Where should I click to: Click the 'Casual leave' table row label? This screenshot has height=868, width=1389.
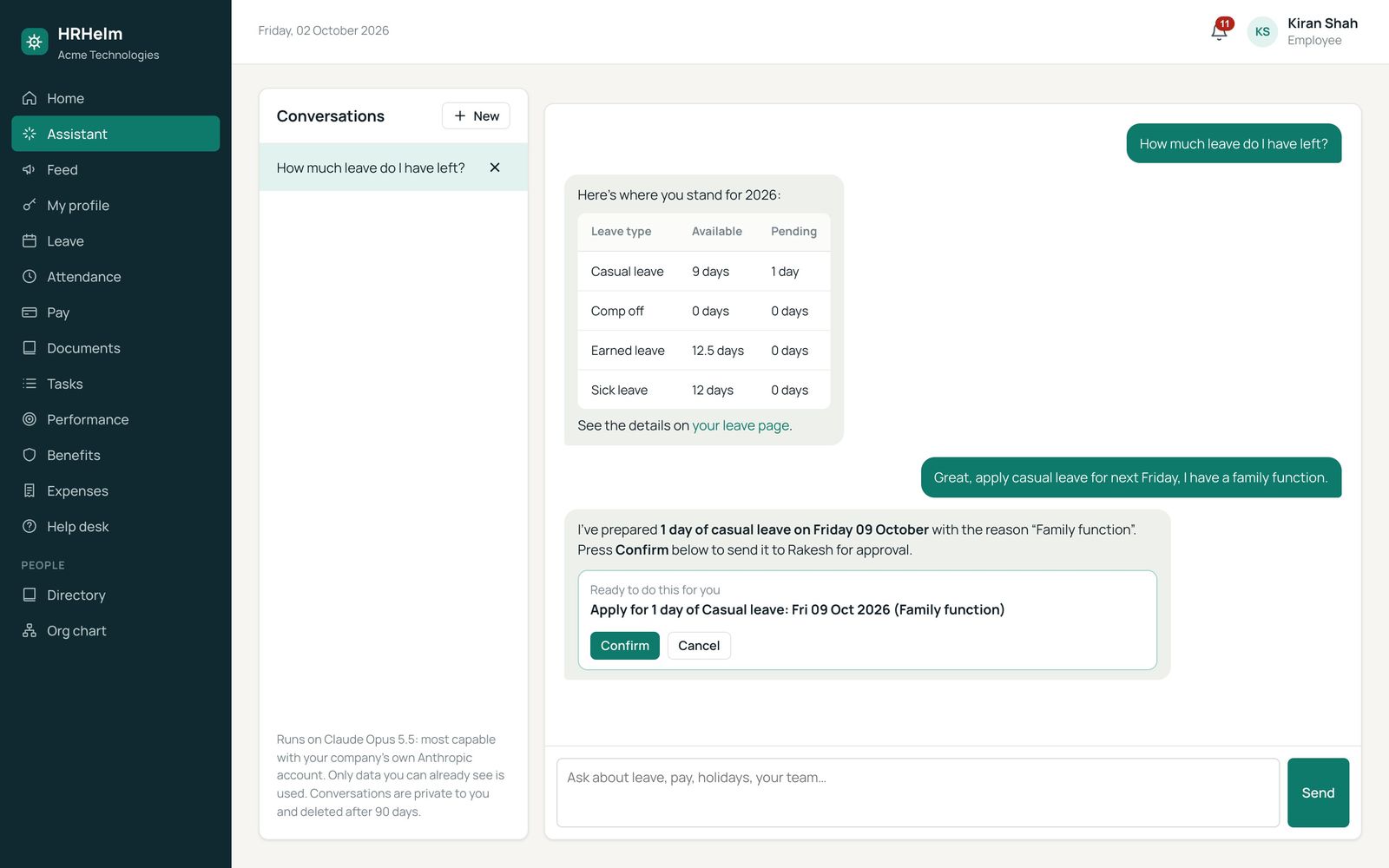click(x=627, y=272)
